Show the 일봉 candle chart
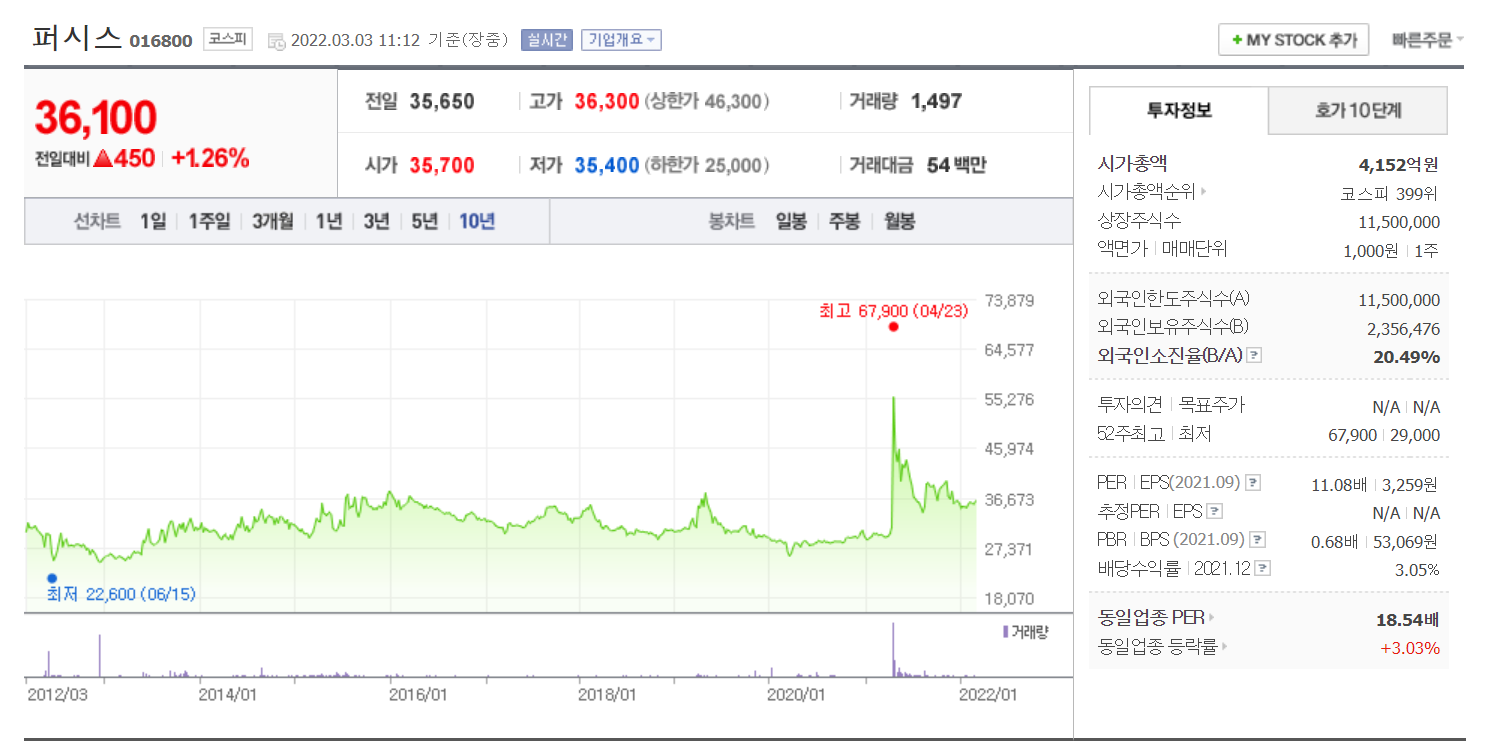Image resolution: width=1498 pixels, height=741 pixels. click(x=791, y=221)
